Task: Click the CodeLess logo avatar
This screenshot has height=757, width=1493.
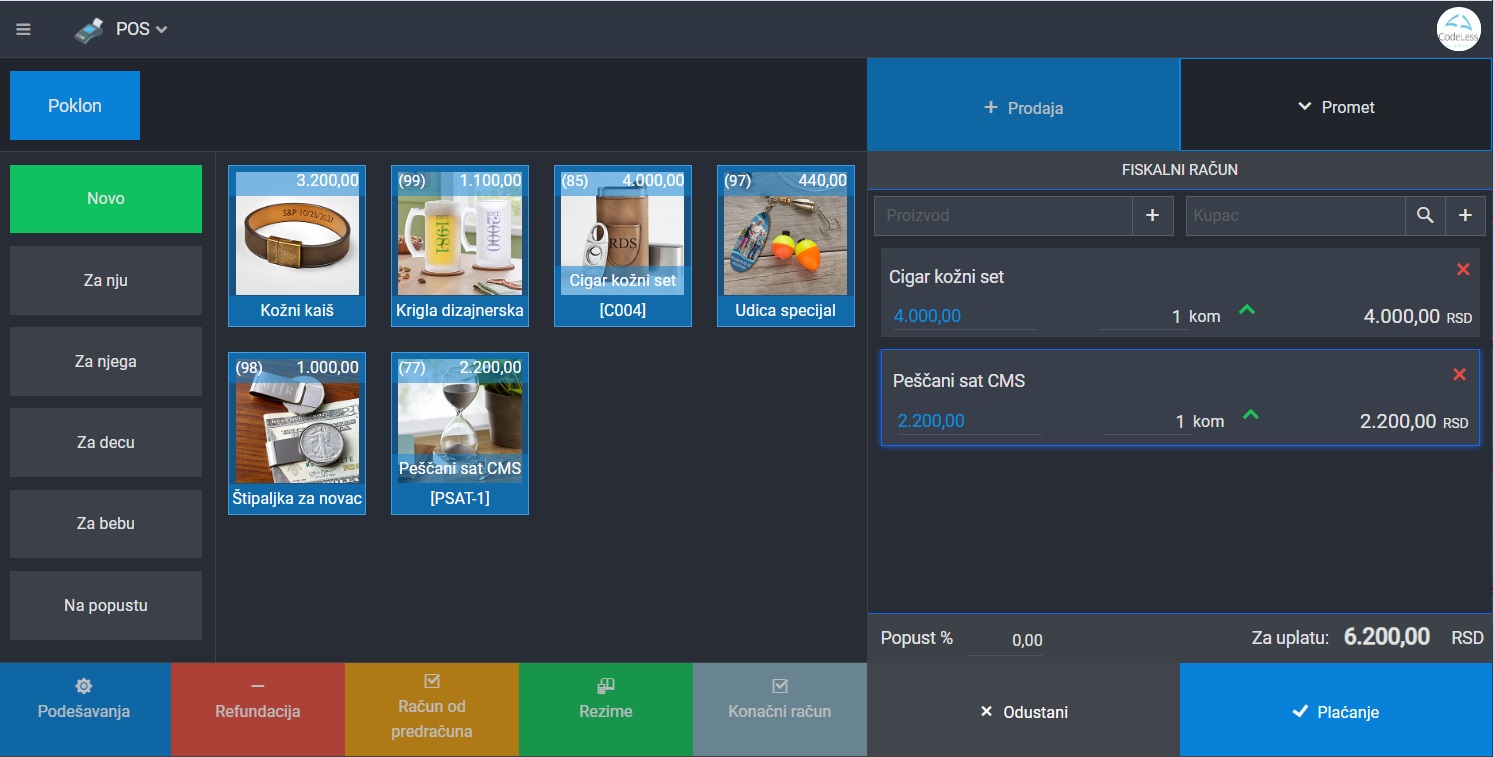Action: [1458, 29]
